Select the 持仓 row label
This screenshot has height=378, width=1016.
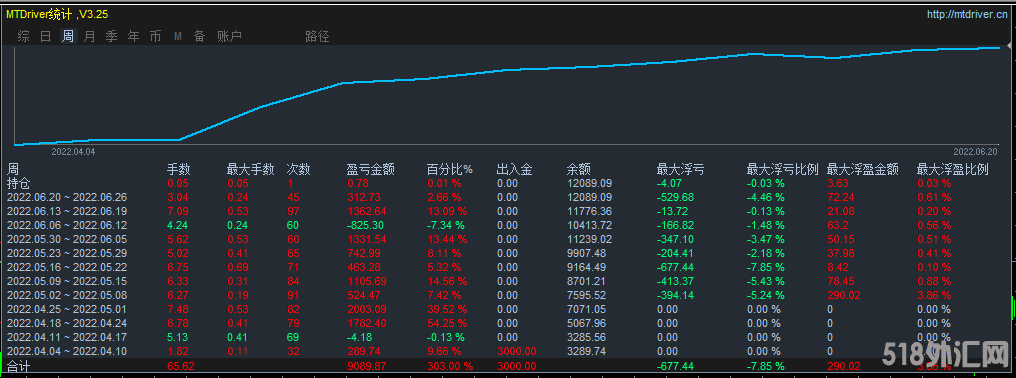[x=18, y=183]
